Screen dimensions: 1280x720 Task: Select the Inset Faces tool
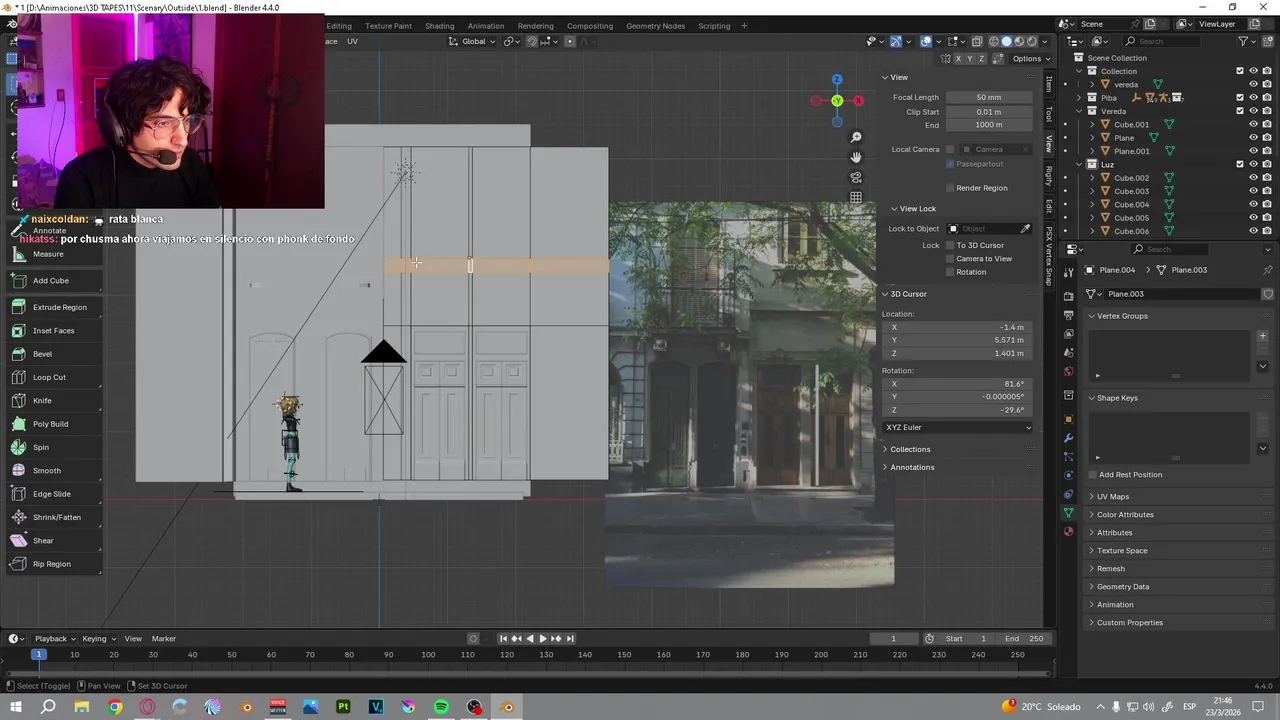pyautogui.click(x=53, y=331)
